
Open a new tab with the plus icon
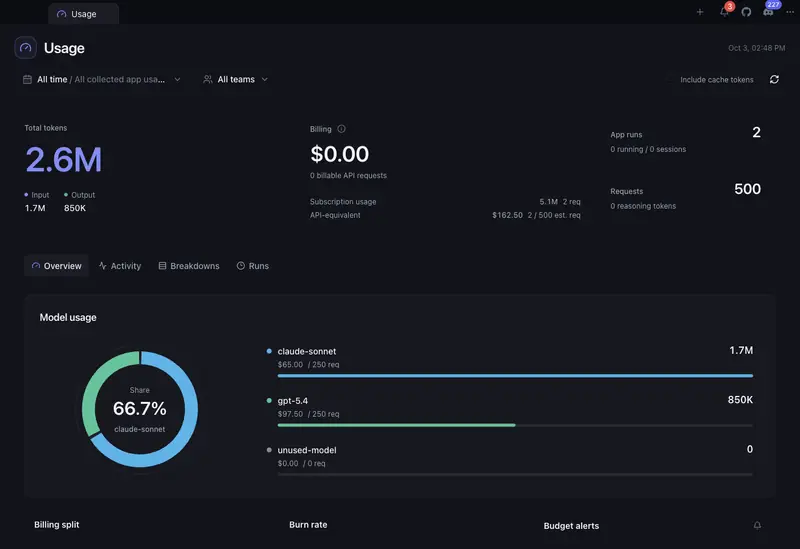(700, 12)
